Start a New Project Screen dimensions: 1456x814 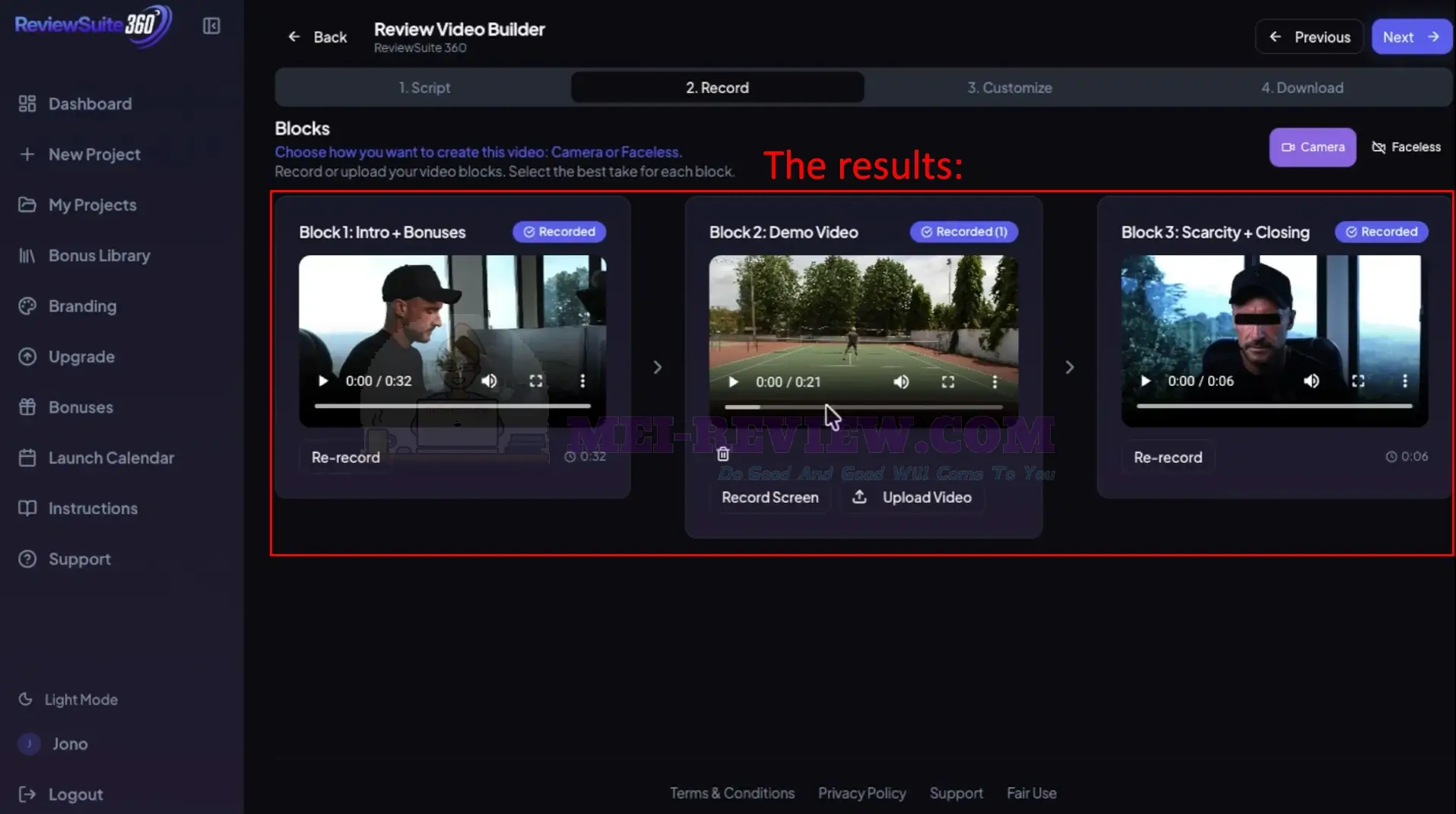[x=80, y=154]
